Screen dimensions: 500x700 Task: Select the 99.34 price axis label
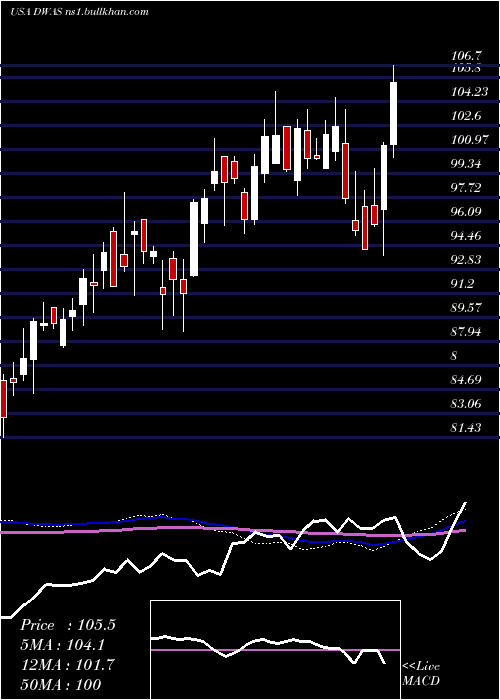466,164
